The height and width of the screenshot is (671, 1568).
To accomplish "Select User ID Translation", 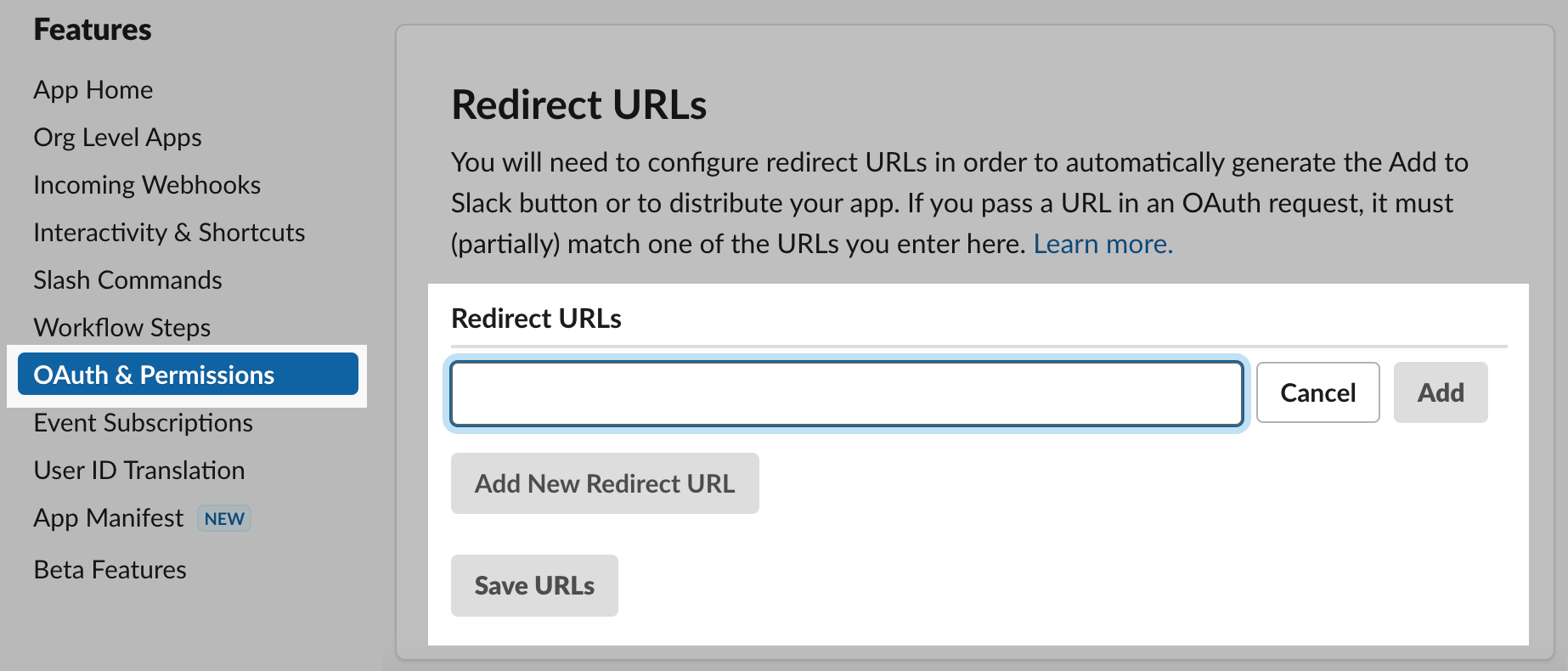I will point(138,470).
